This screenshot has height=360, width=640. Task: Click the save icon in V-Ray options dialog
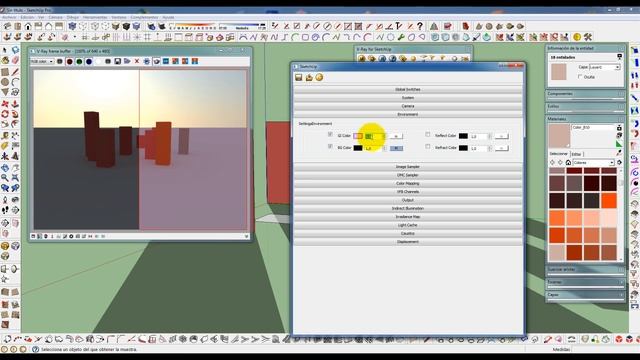pos(299,77)
